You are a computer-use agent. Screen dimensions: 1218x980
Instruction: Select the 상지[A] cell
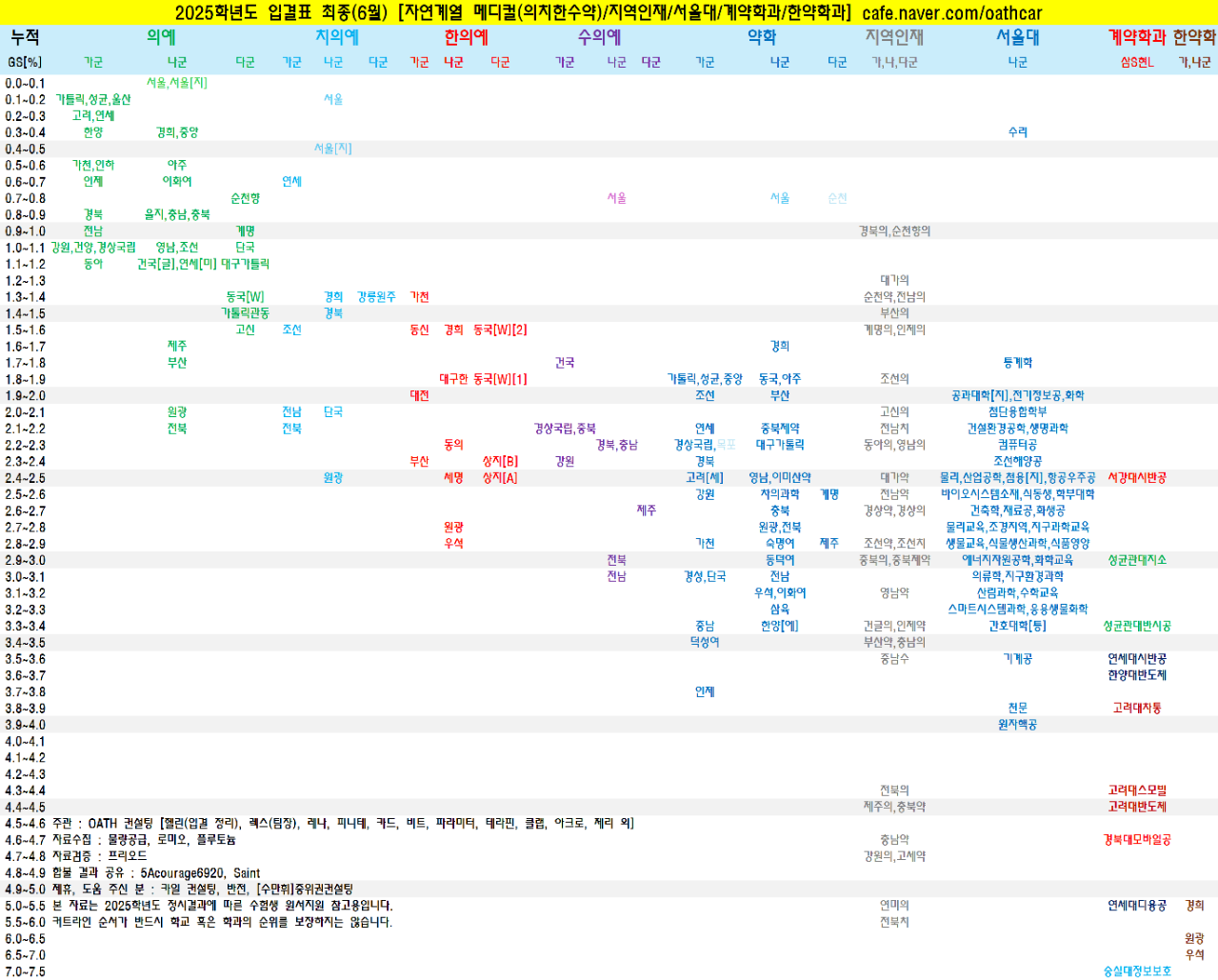click(500, 478)
